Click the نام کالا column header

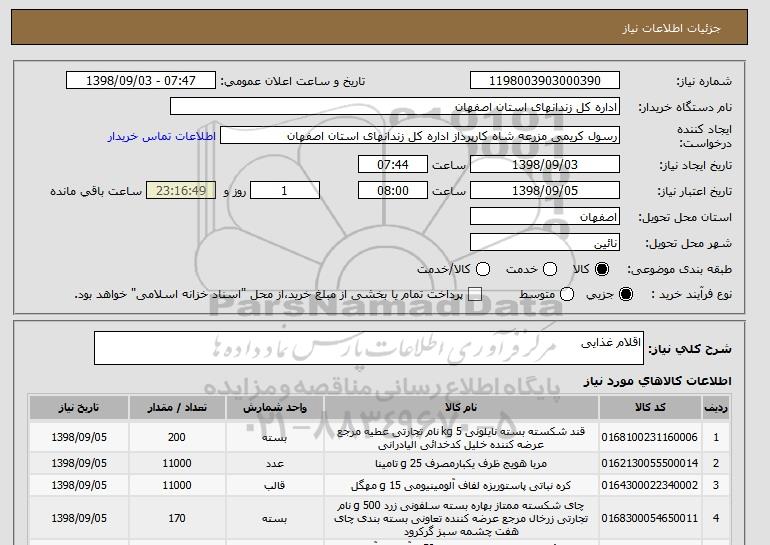[x=461, y=408]
